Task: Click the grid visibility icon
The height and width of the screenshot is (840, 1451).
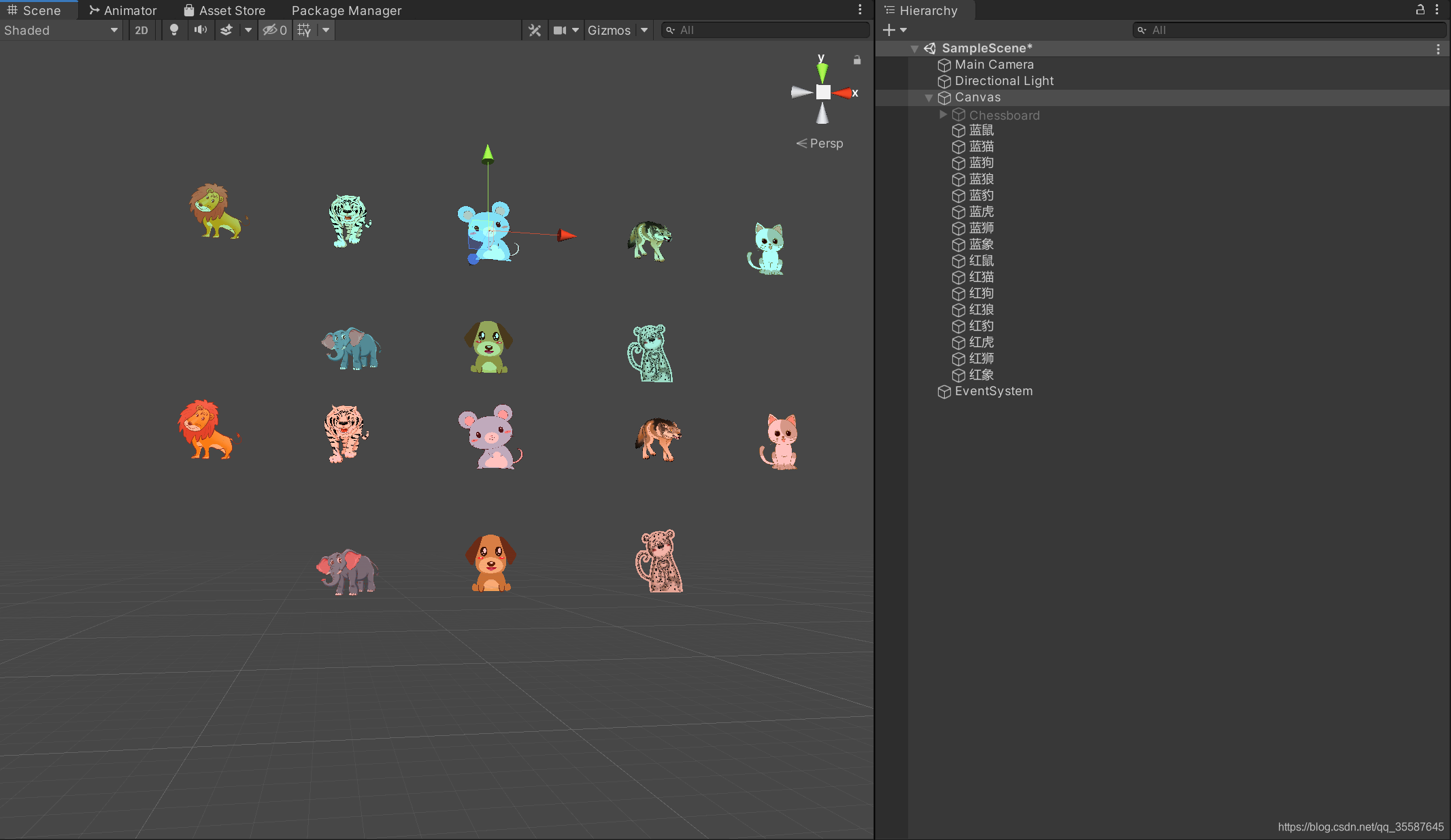Action: point(304,30)
